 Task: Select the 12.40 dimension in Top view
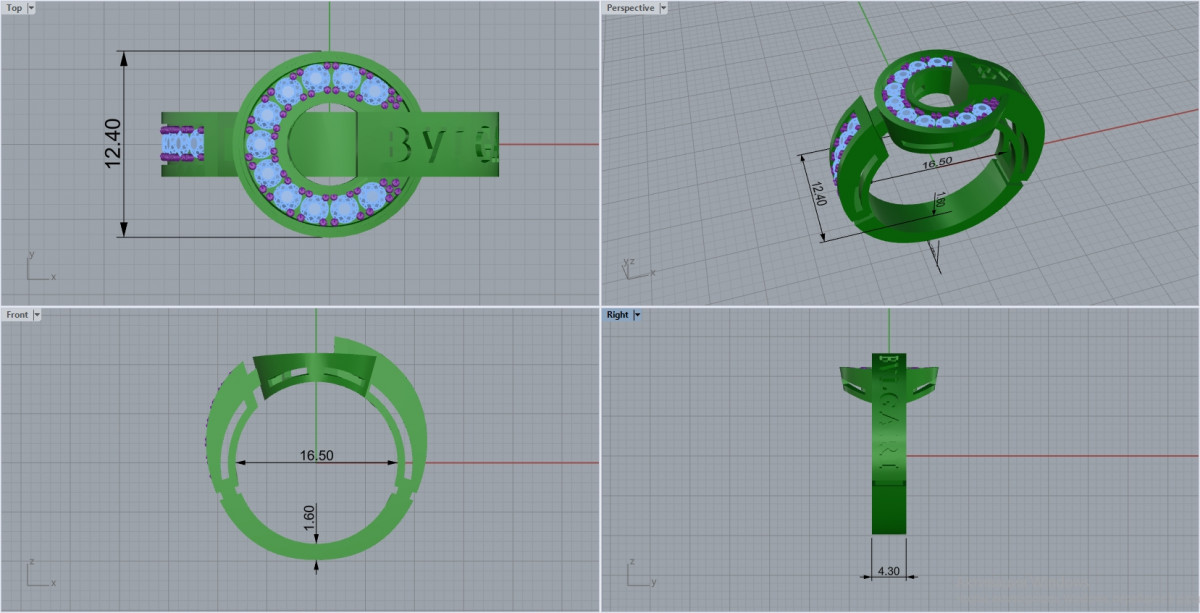point(112,143)
